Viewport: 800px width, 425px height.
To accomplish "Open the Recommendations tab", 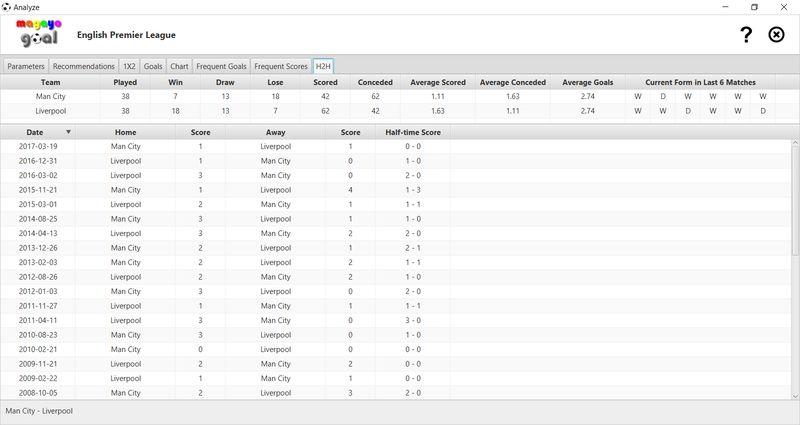I will click(x=84, y=66).
